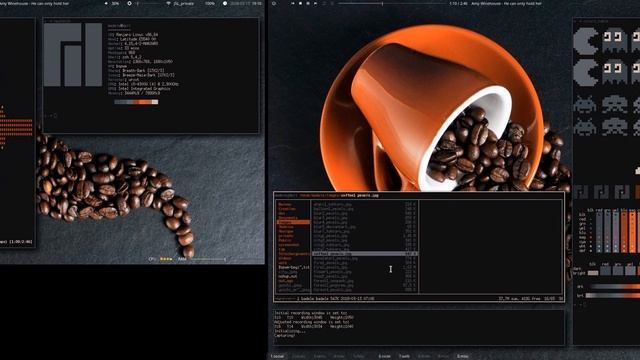This screenshot has height=360, width=640.
Task: Click the CPU stars indicator on bottom panel
Action: pos(166,259)
